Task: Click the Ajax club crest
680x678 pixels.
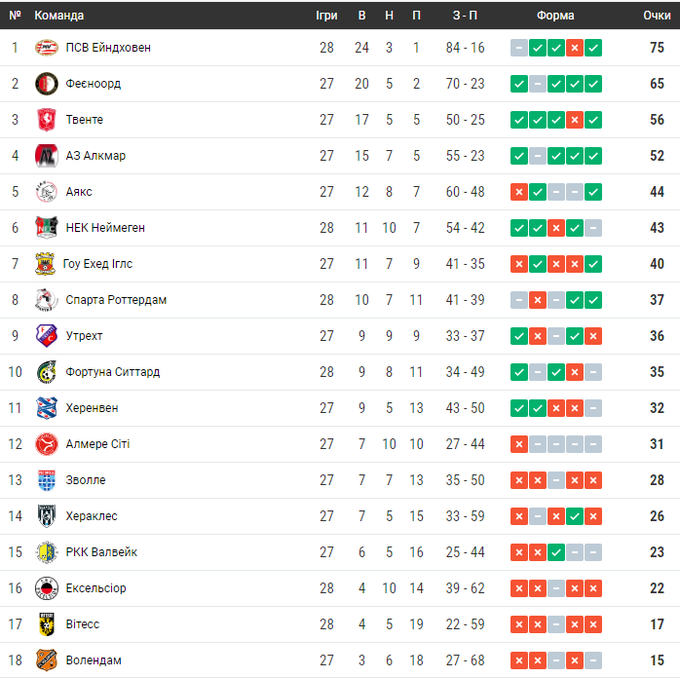Action: click(47, 192)
